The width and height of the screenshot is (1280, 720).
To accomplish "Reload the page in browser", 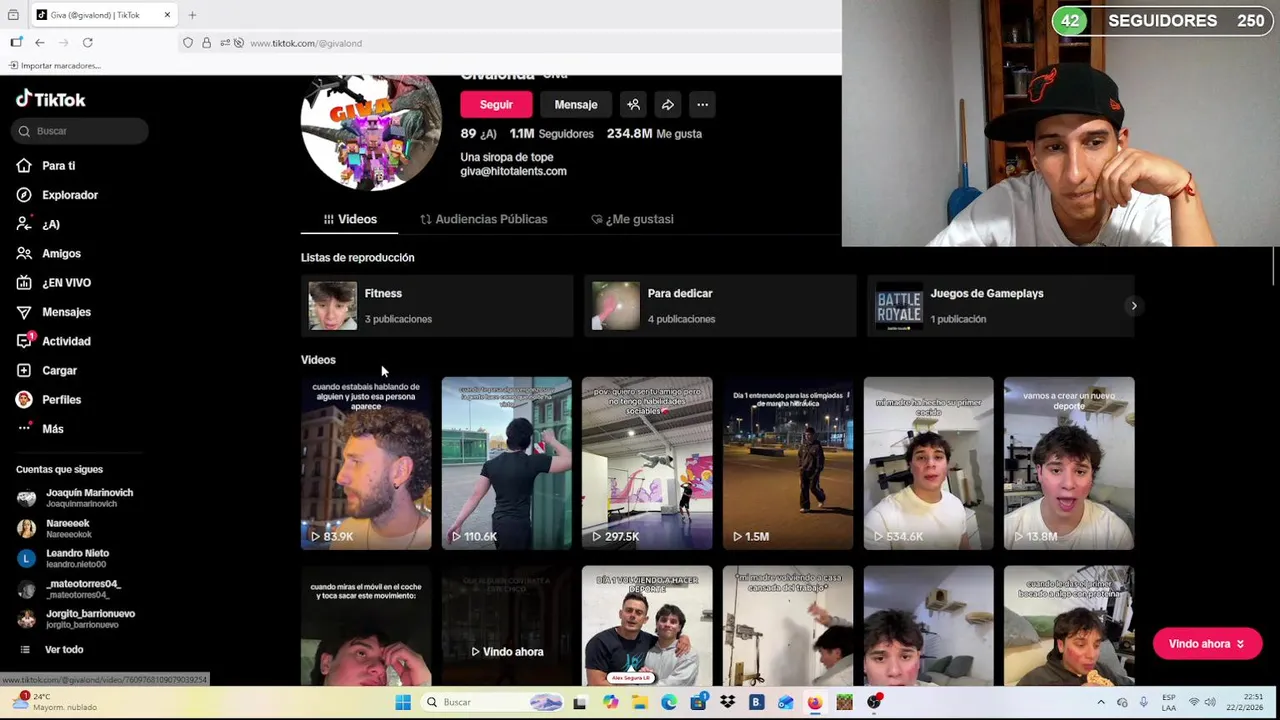I will (88, 43).
